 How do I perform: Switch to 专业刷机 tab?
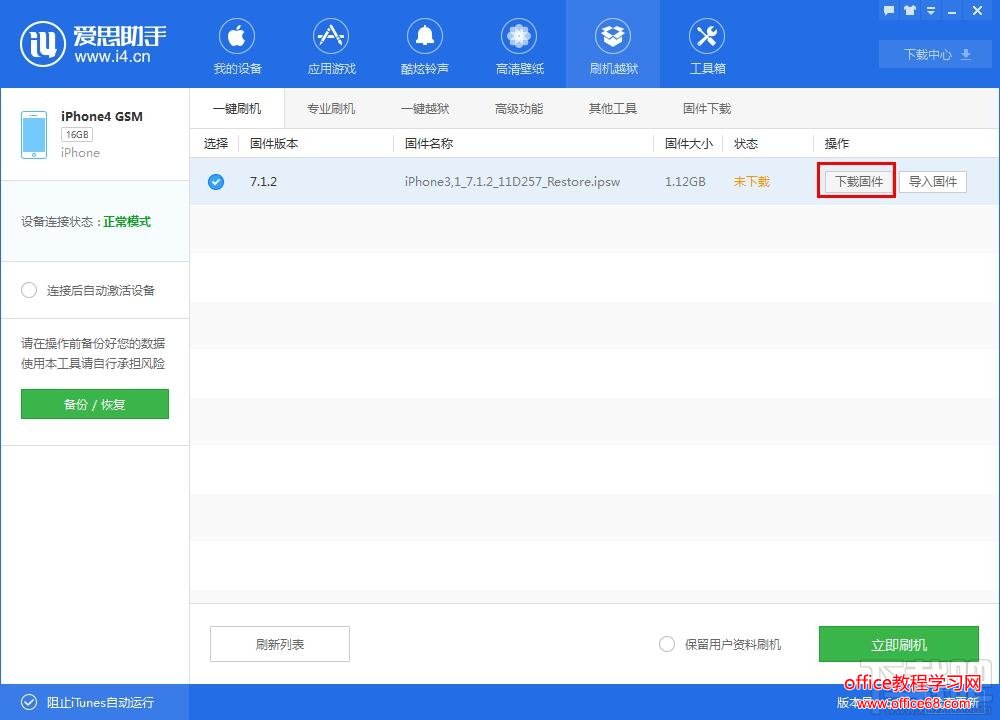(x=331, y=108)
